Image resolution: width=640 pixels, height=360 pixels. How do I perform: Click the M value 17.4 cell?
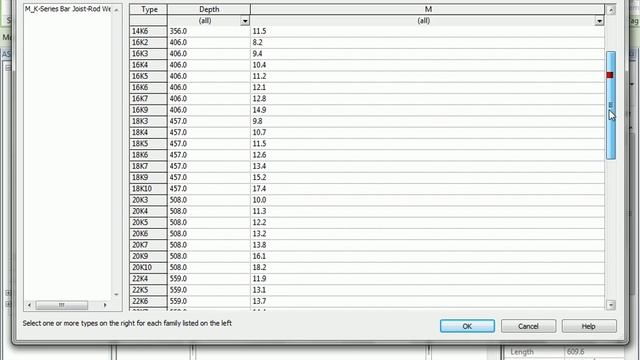(x=427, y=189)
